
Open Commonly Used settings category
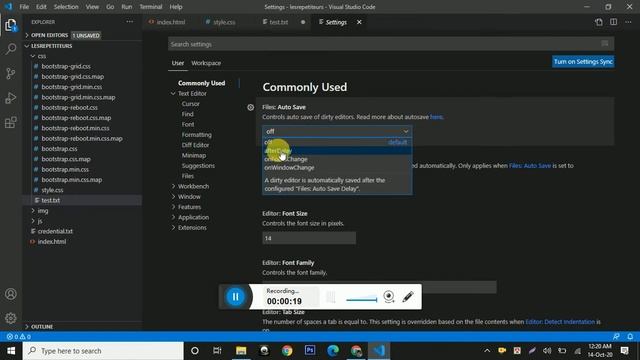[x=202, y=83]
